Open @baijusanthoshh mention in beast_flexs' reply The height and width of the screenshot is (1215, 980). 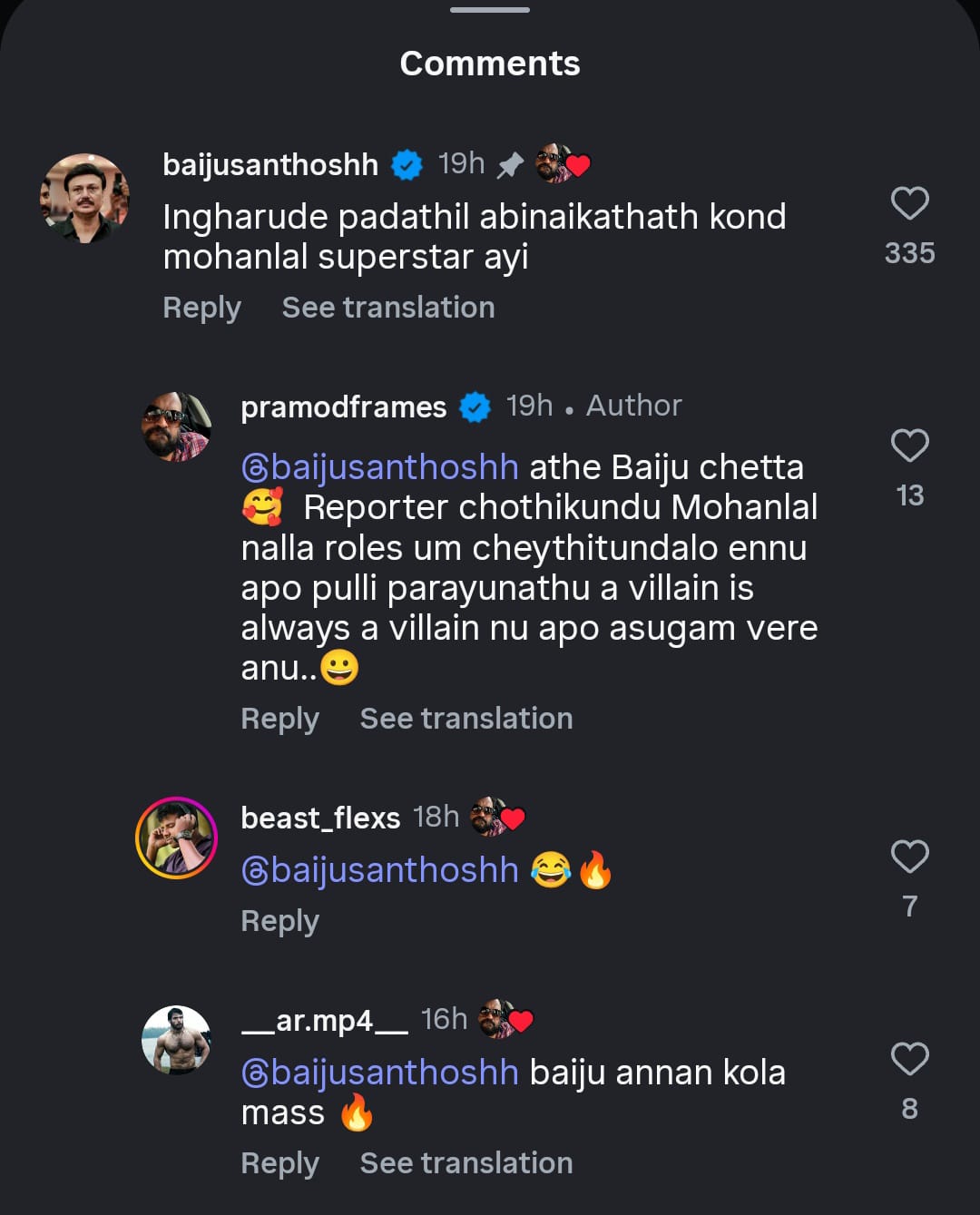(x=380, y=870)
